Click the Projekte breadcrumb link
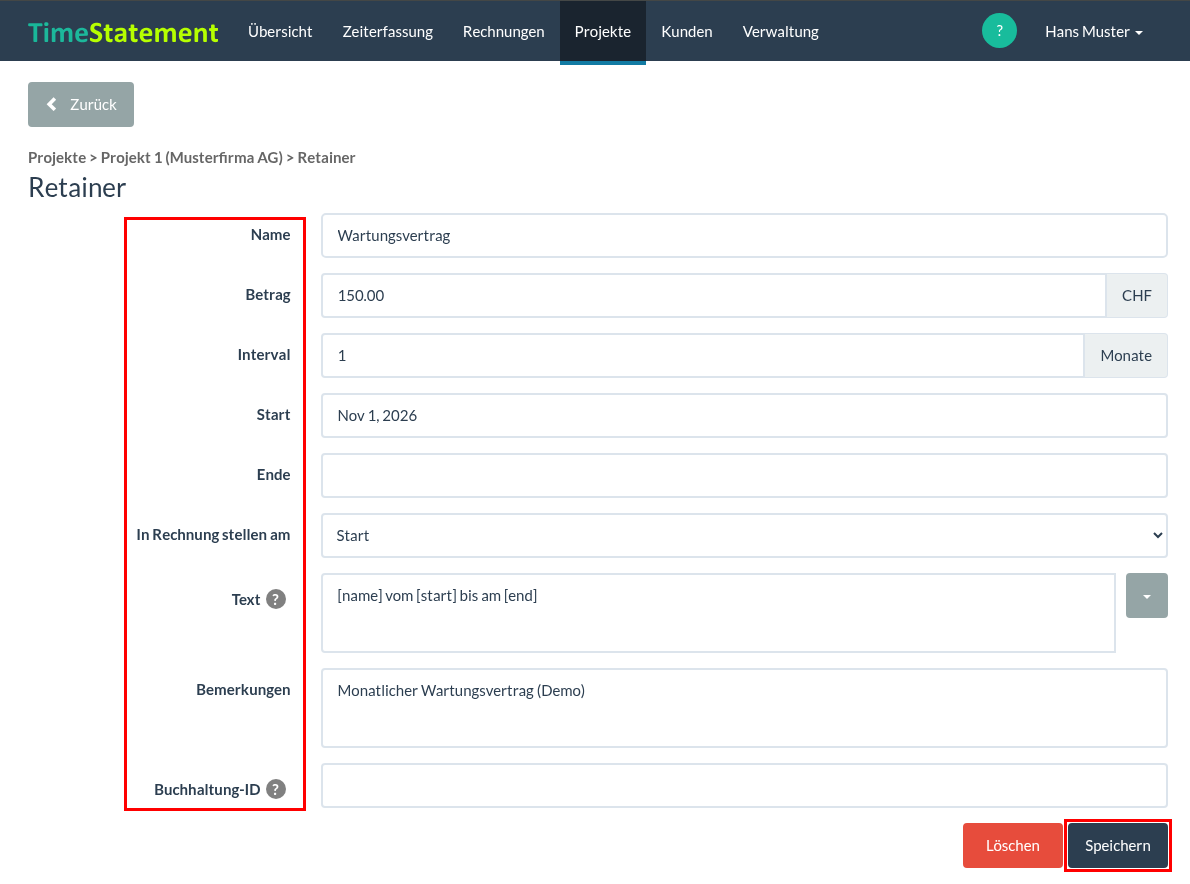Viewport: 1190px width, 884px height. point(57,158)
